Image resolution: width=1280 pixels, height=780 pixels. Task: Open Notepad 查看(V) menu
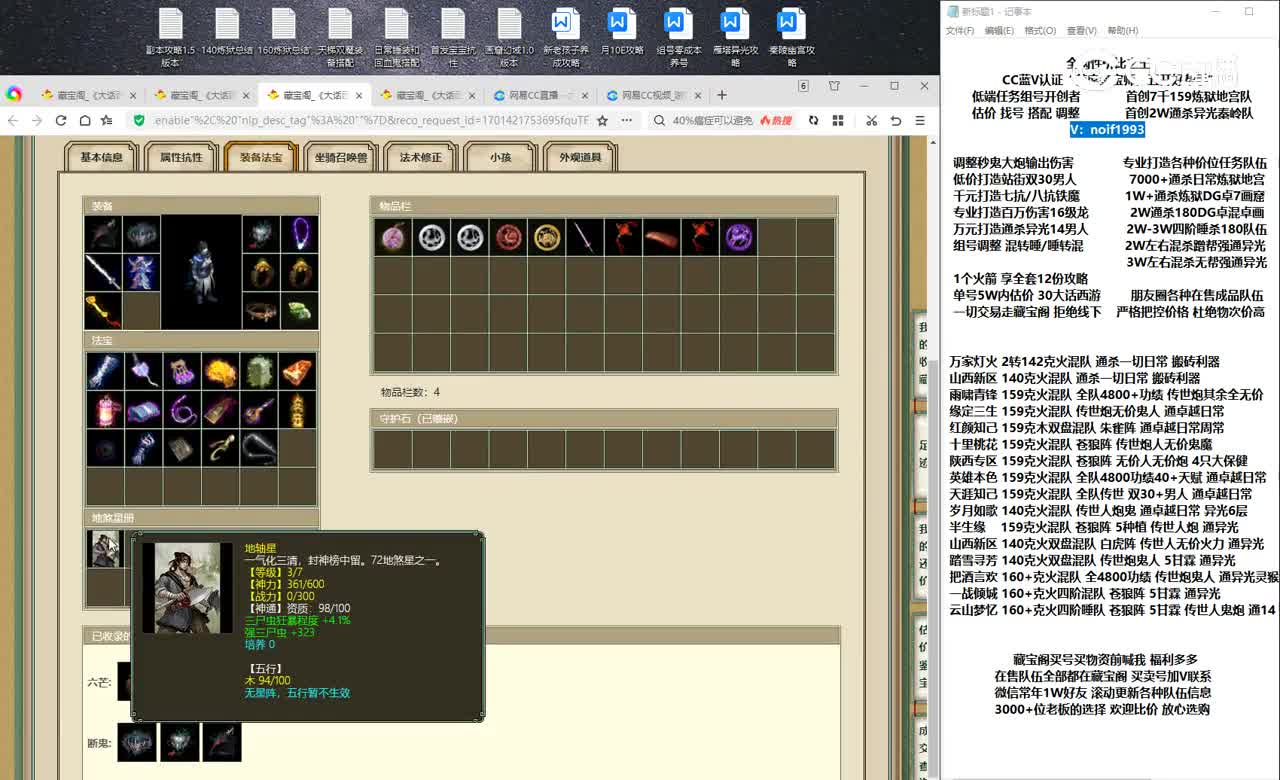(1081, 31)
